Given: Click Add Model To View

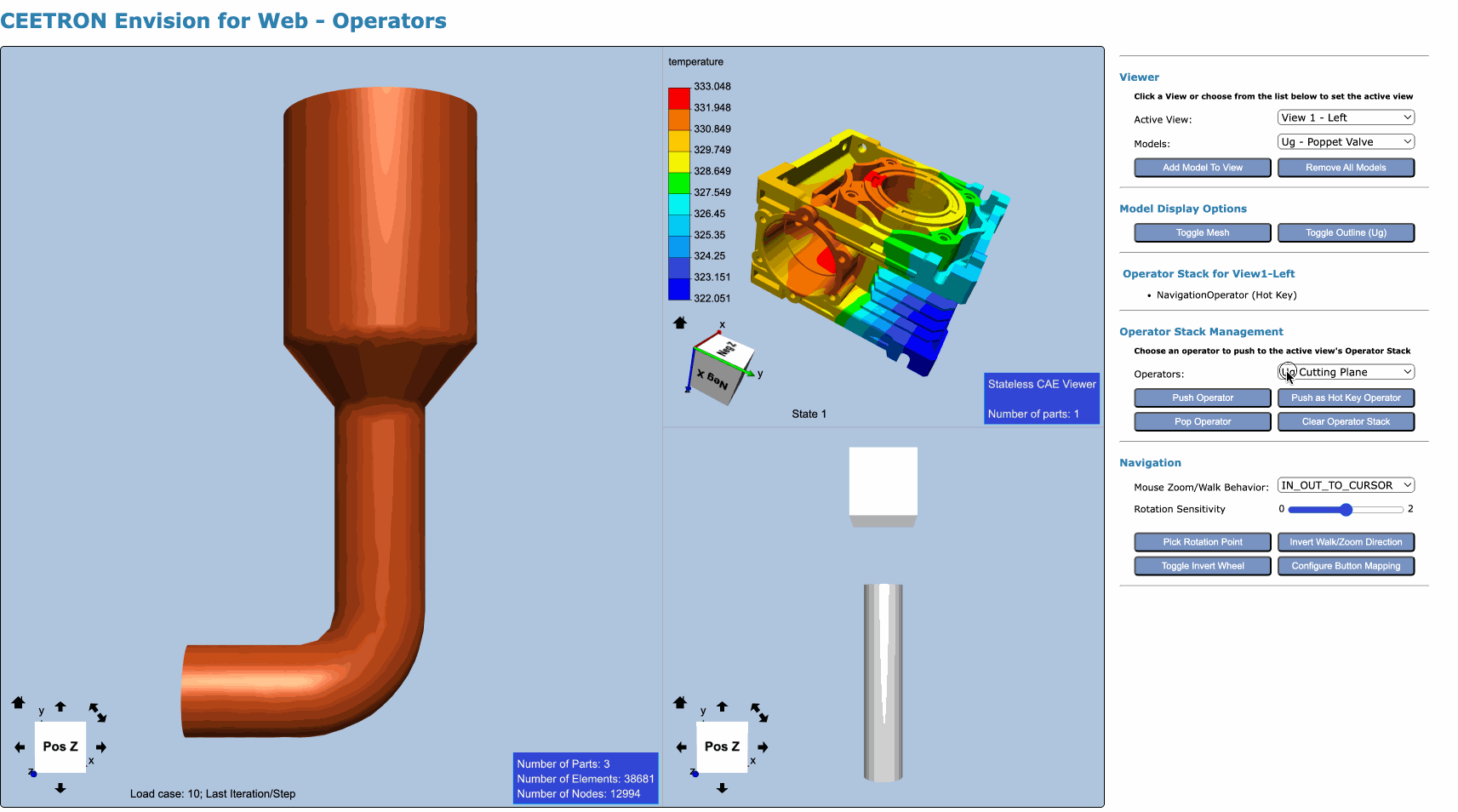Looking at the screenshot, I should (1202, 168).
